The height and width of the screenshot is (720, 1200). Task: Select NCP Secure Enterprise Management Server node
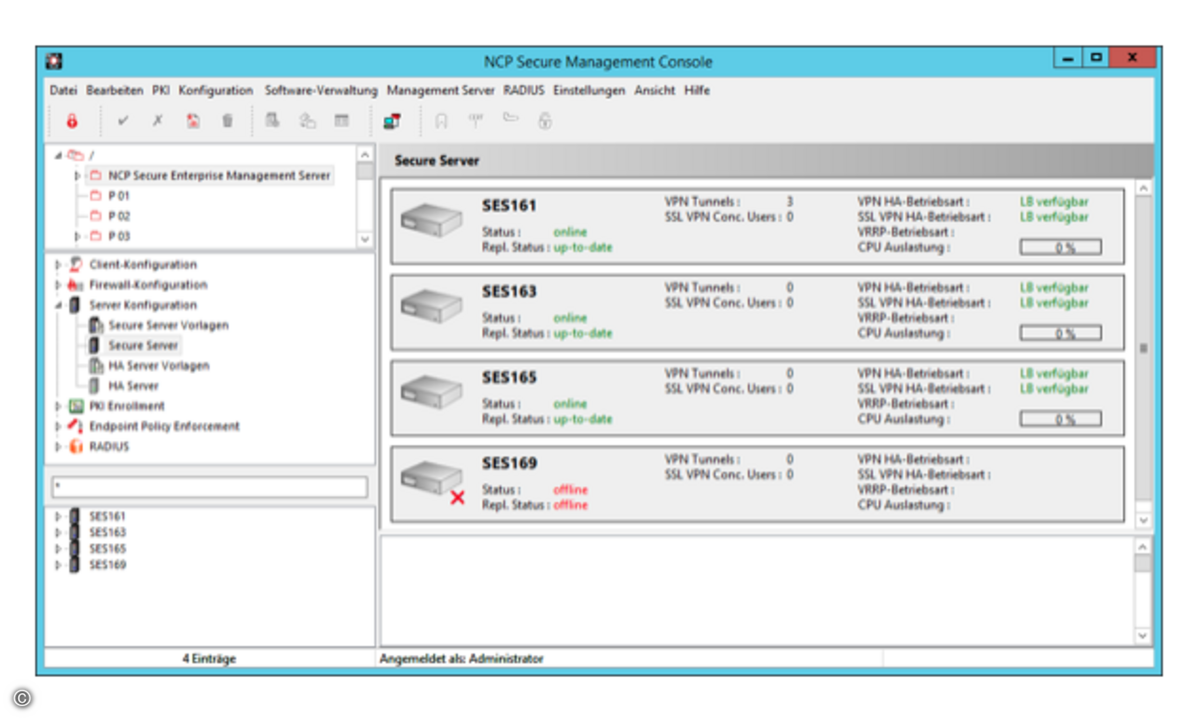(219, 175)
